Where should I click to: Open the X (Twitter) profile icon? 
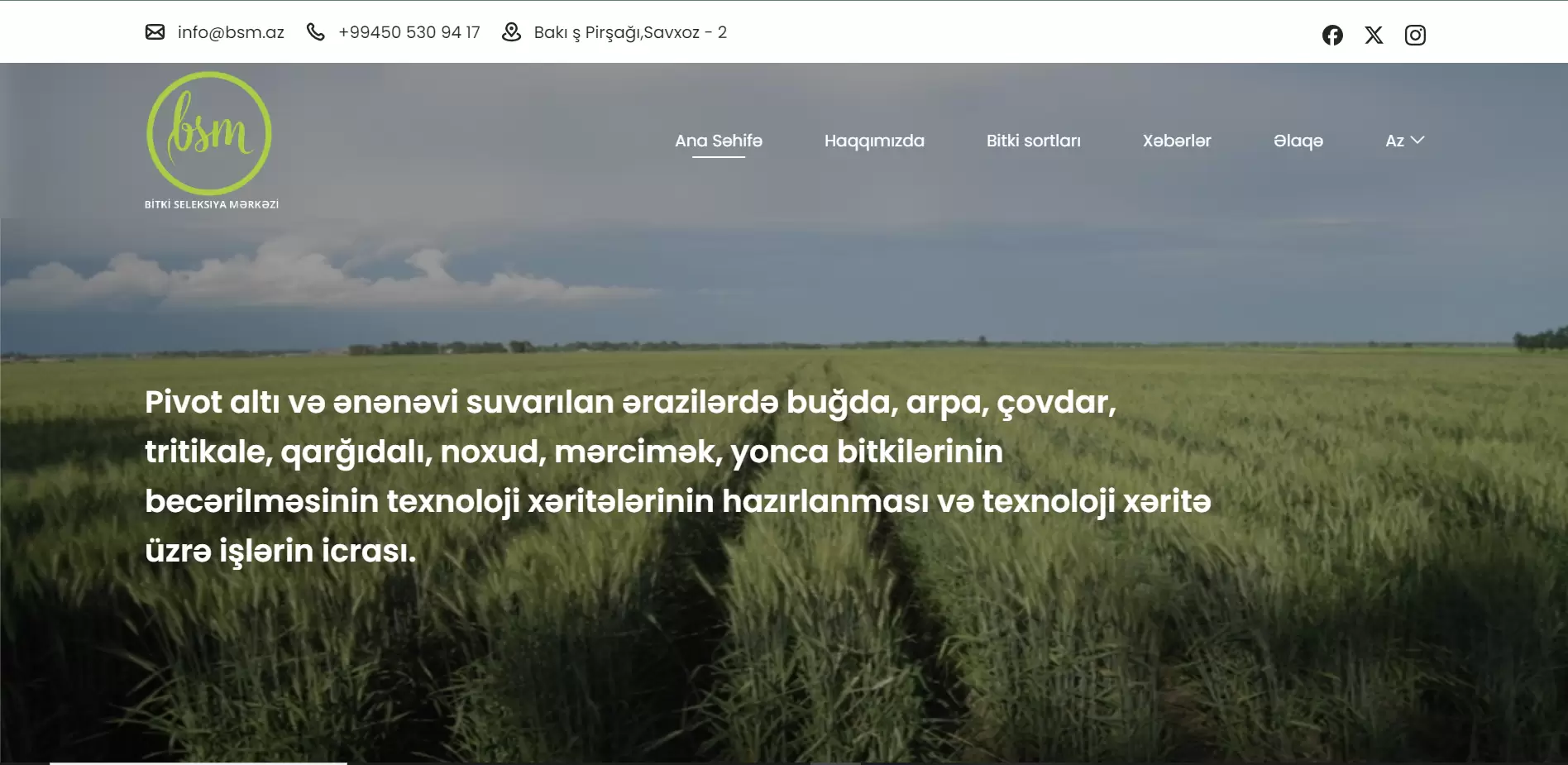coord(1374,35)
